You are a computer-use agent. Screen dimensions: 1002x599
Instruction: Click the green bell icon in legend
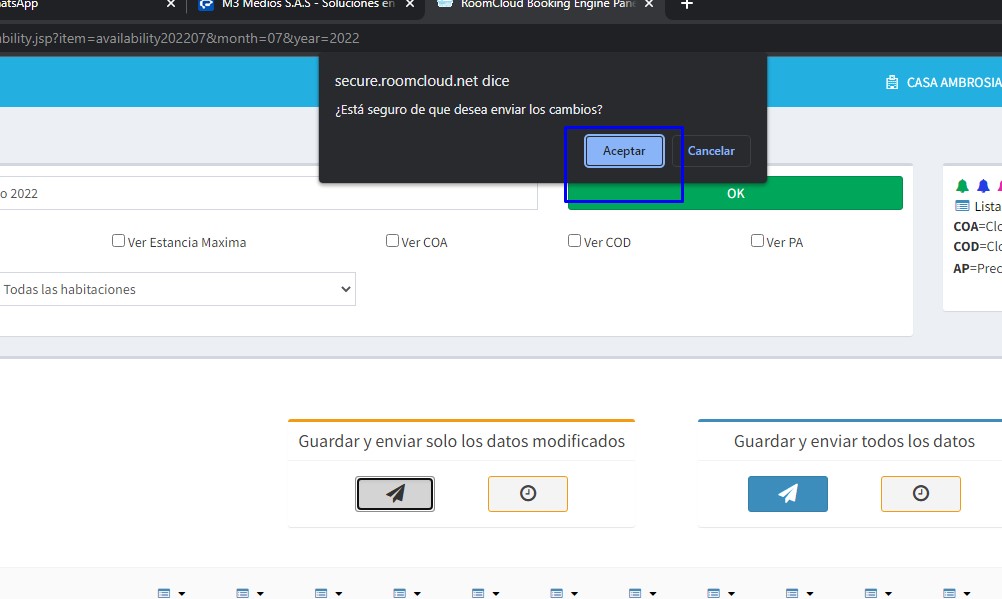(962, 186)
